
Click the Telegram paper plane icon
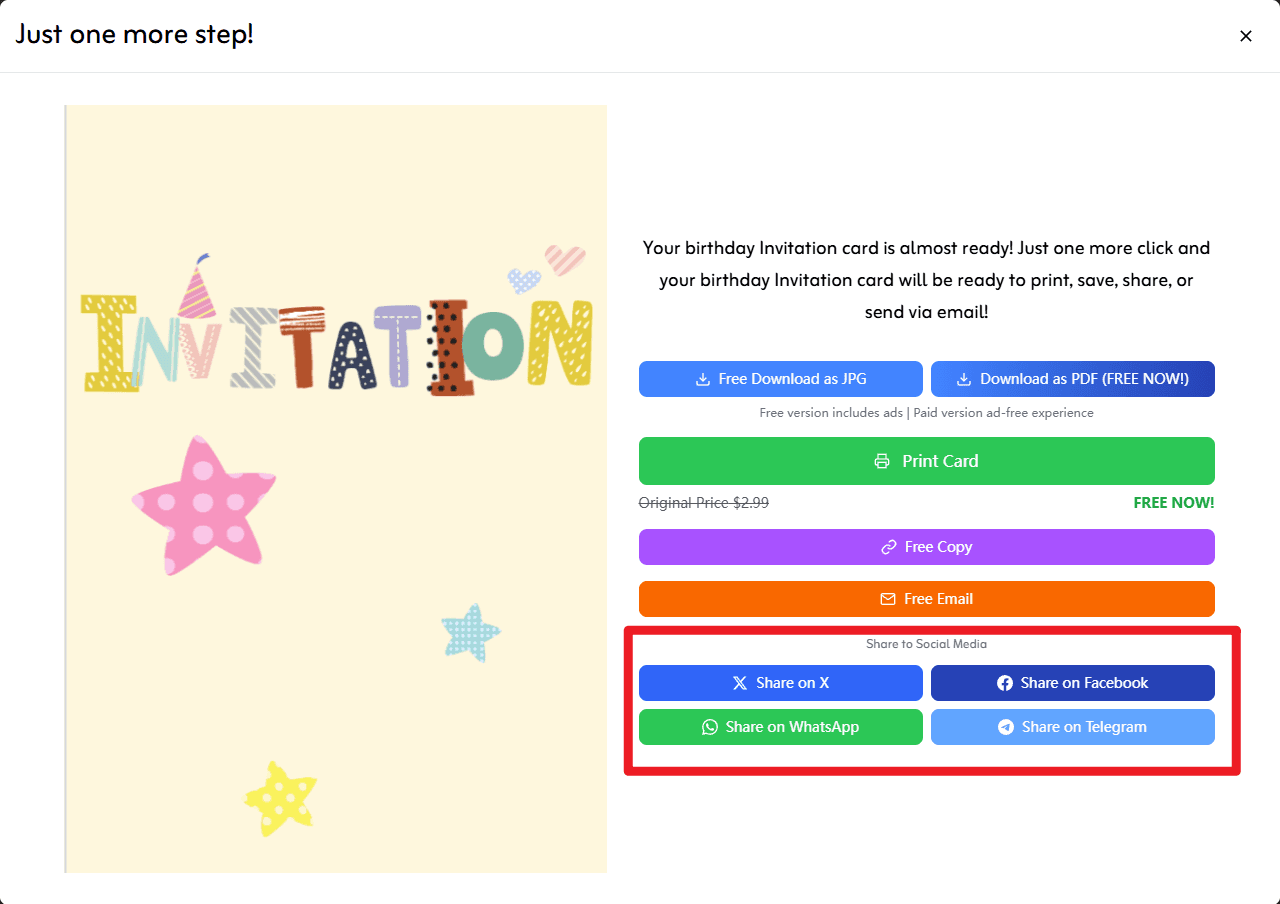coord(1006,727)
